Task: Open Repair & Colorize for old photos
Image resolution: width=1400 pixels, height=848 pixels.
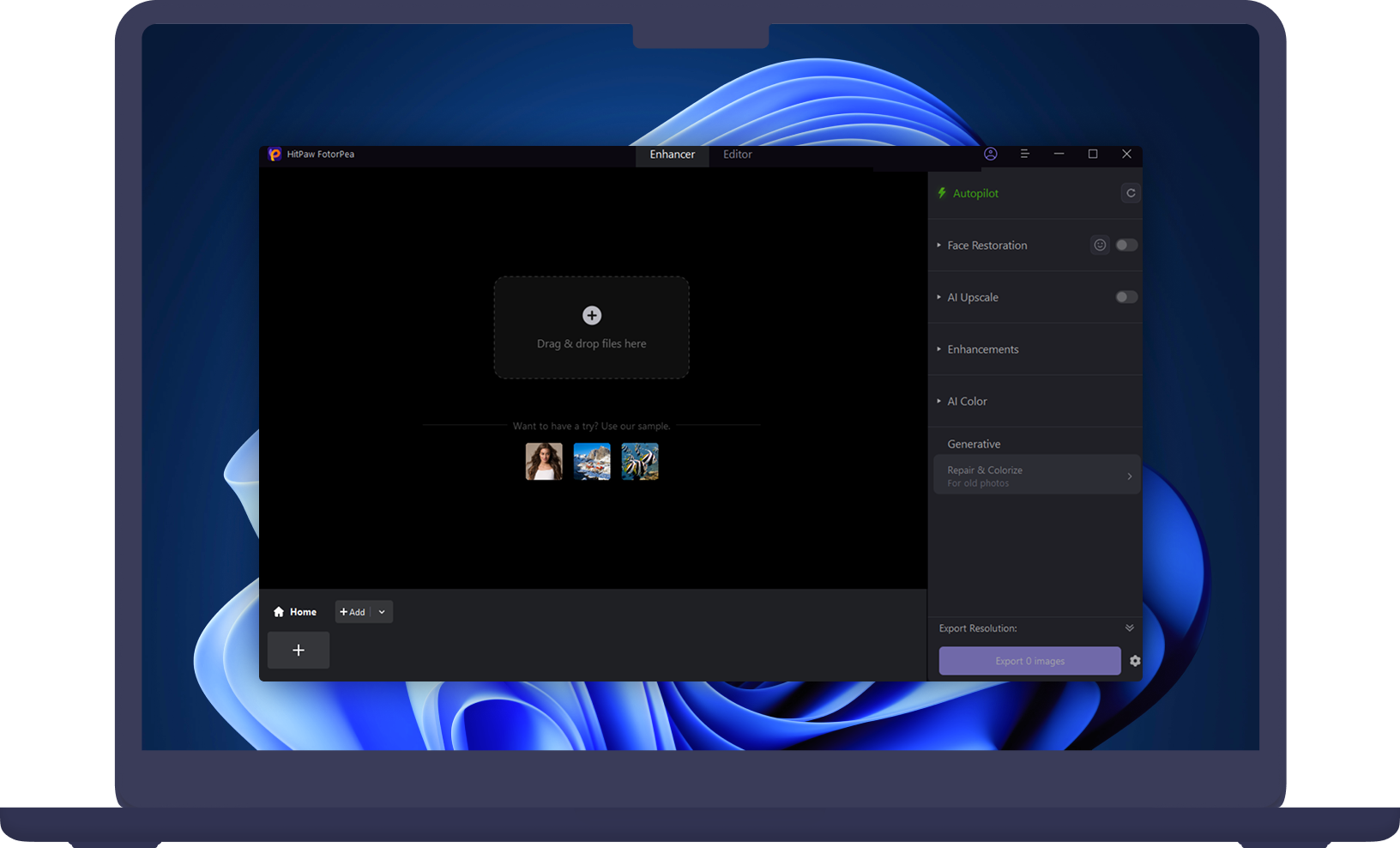Action: (x=1036, y=475)
